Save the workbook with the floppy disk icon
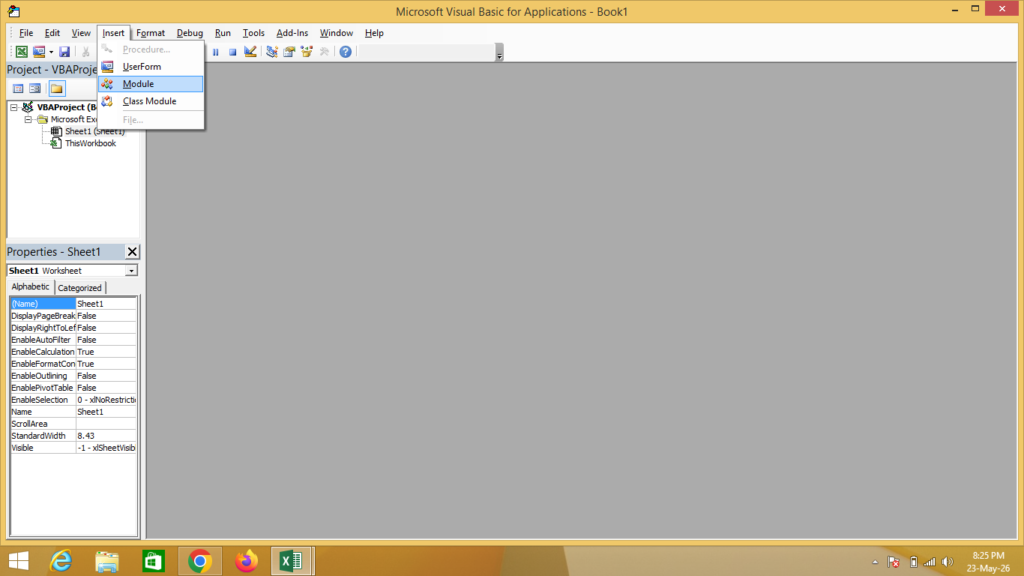 (x=64, y=52)
